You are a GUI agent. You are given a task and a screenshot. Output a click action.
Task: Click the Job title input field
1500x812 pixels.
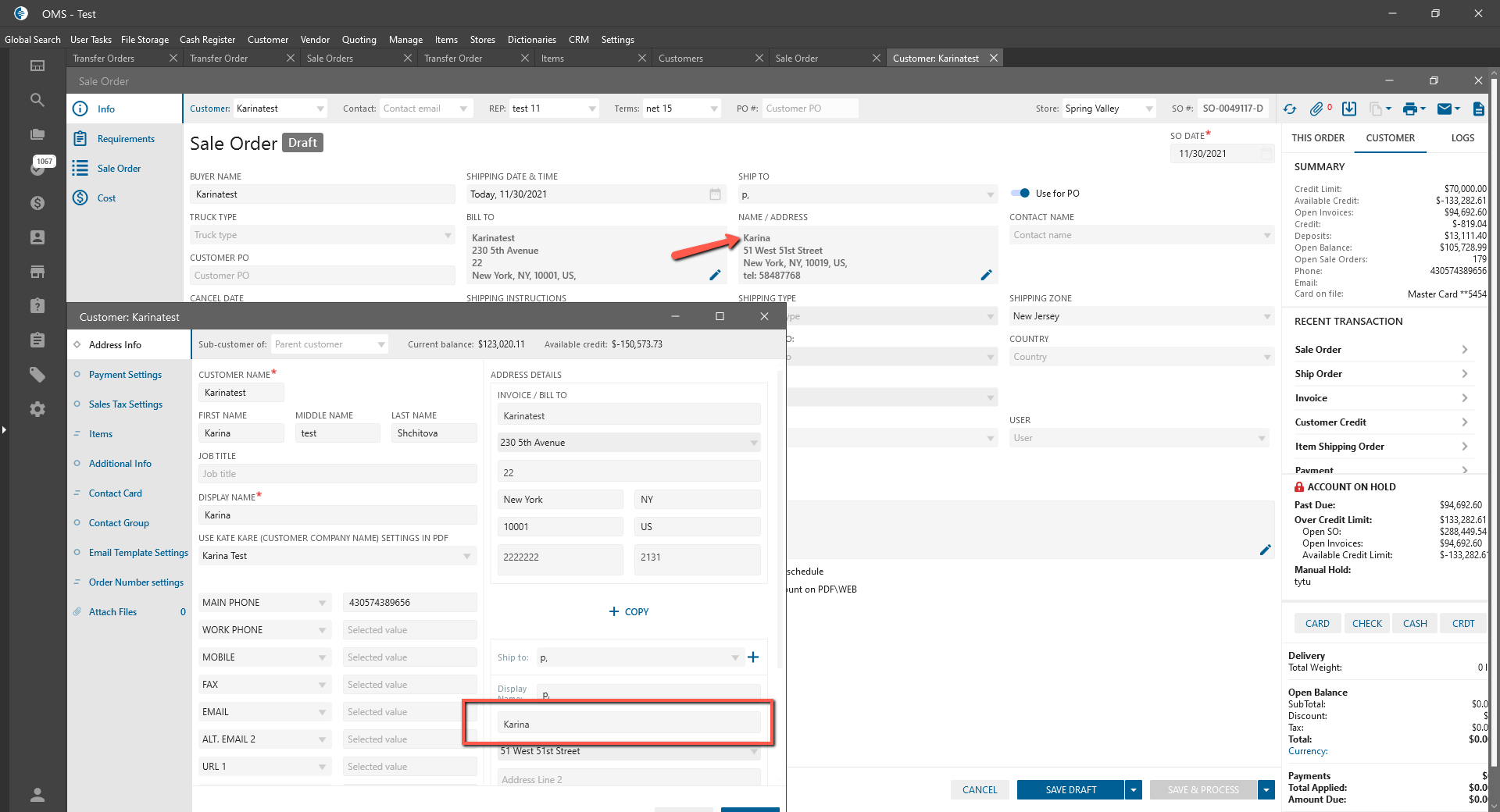[337, 474]
